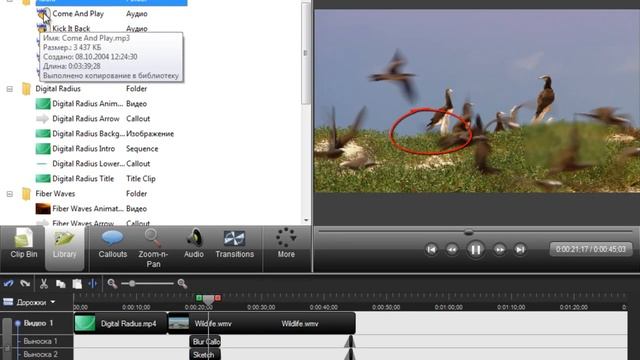
Task: Jump to the next clip button
Action: pyautogui.click(x=520, y=249)
